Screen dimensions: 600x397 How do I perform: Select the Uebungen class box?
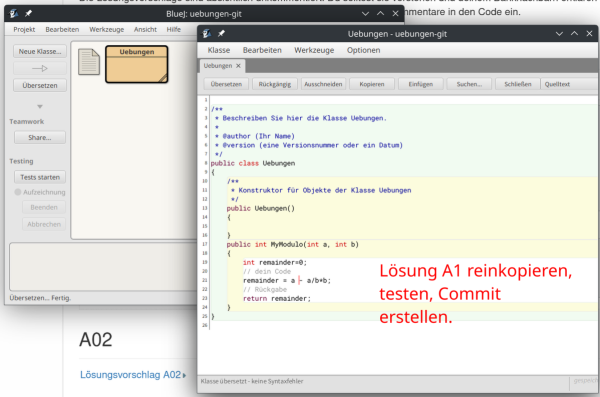pyautogui.click(x=137, y=64)
